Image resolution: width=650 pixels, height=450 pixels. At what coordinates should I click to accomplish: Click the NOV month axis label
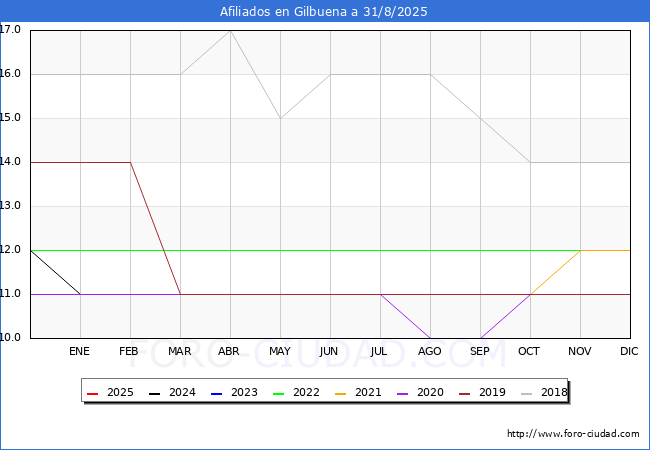pyautogui.click(x=580, y=351)
